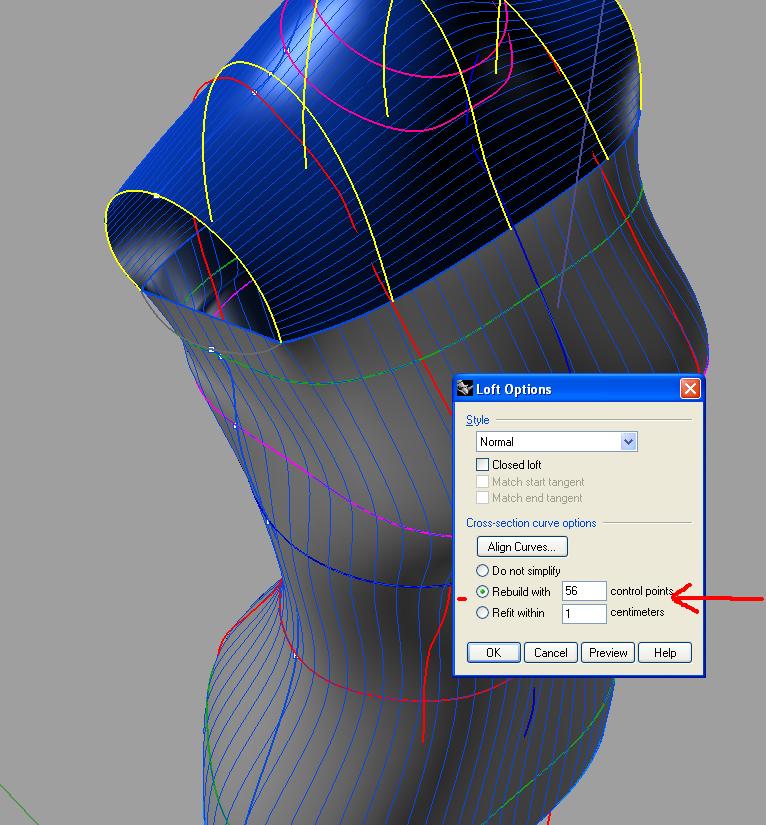Click the control points field showing 56
Screen dimensions: 766x825
pyautogui.click(x=584, y=591)
